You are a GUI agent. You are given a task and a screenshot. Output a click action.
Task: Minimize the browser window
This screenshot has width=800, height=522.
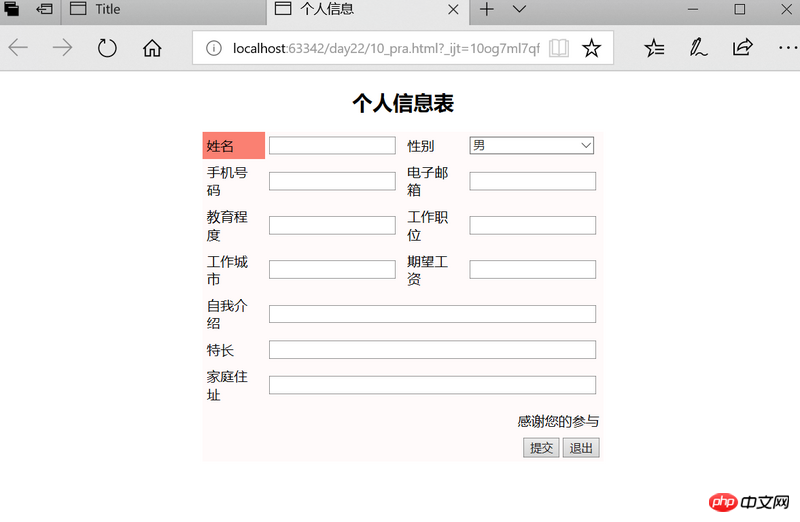pos(693,9)
